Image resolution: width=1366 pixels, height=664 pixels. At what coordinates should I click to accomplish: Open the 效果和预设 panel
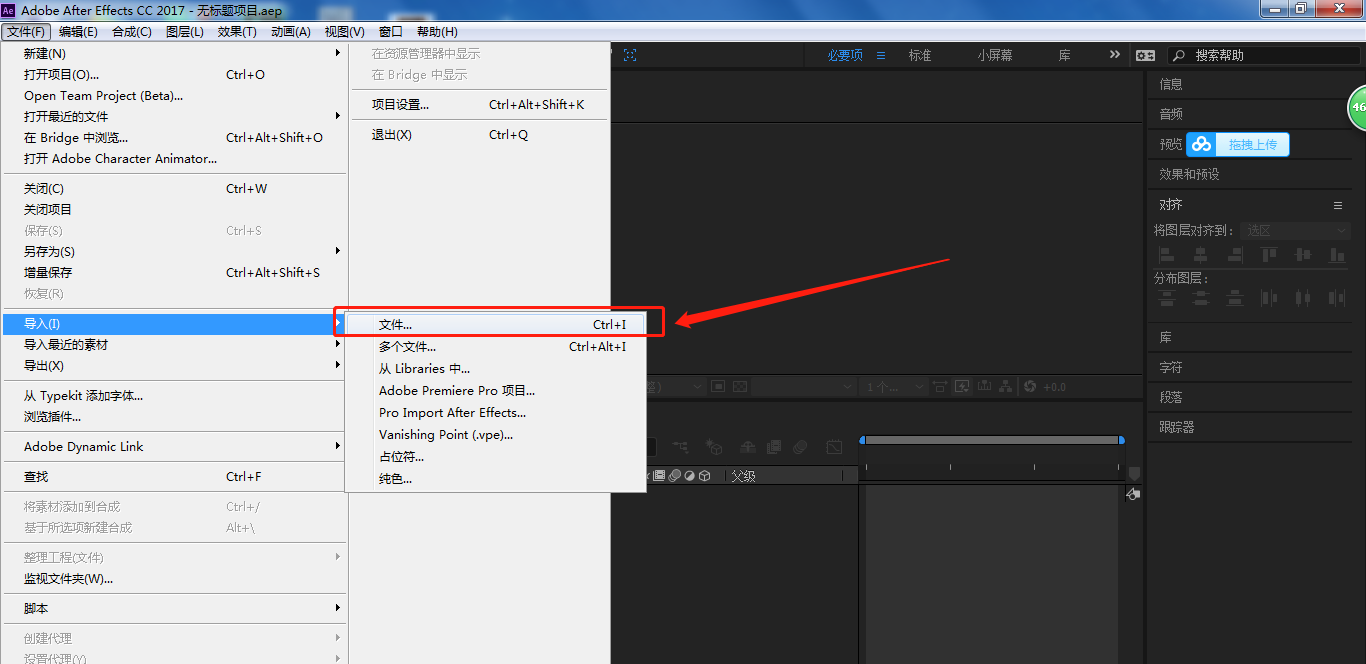1189,175
